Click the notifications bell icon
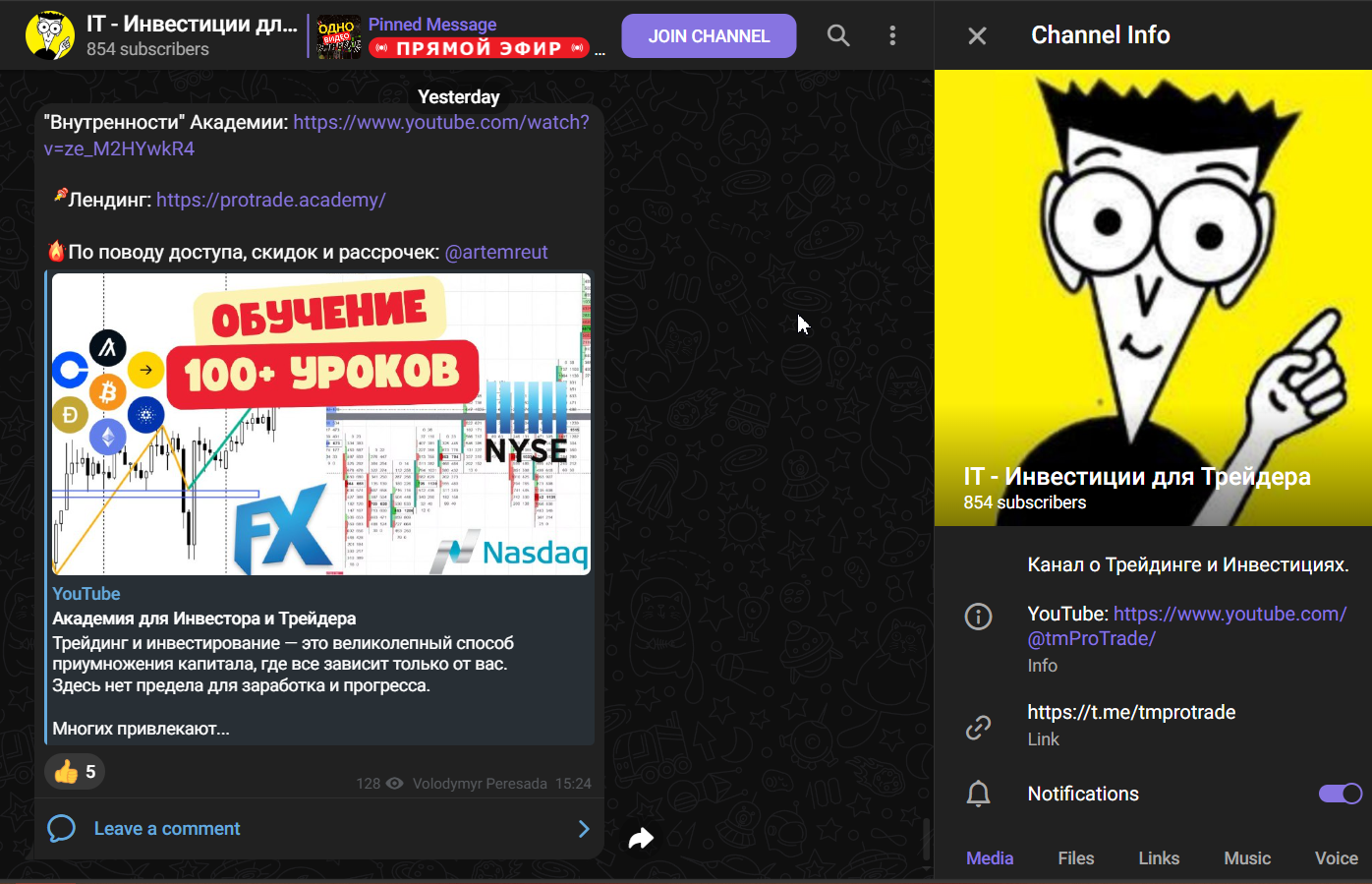The width and height of the screenshot is (1372, 884). [x=979, y=794]
